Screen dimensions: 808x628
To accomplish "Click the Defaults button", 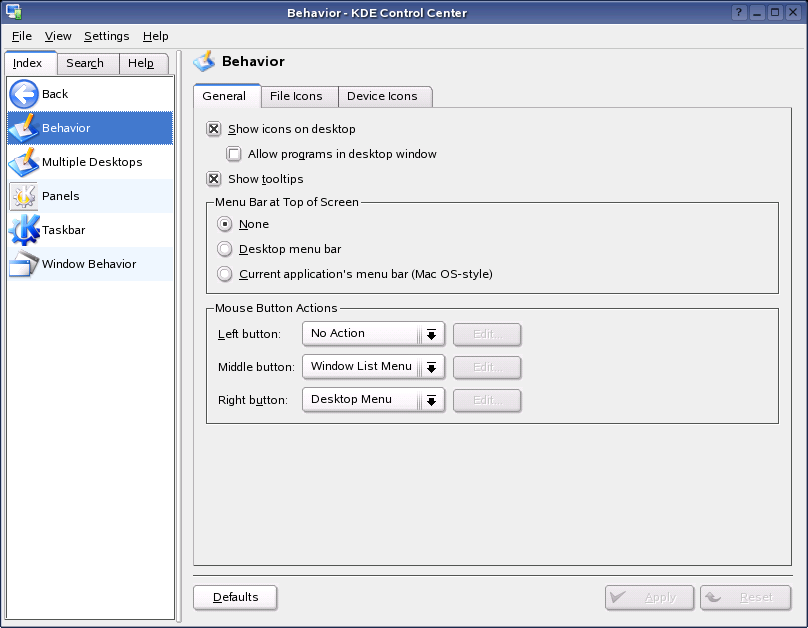I will click(235, 597).
